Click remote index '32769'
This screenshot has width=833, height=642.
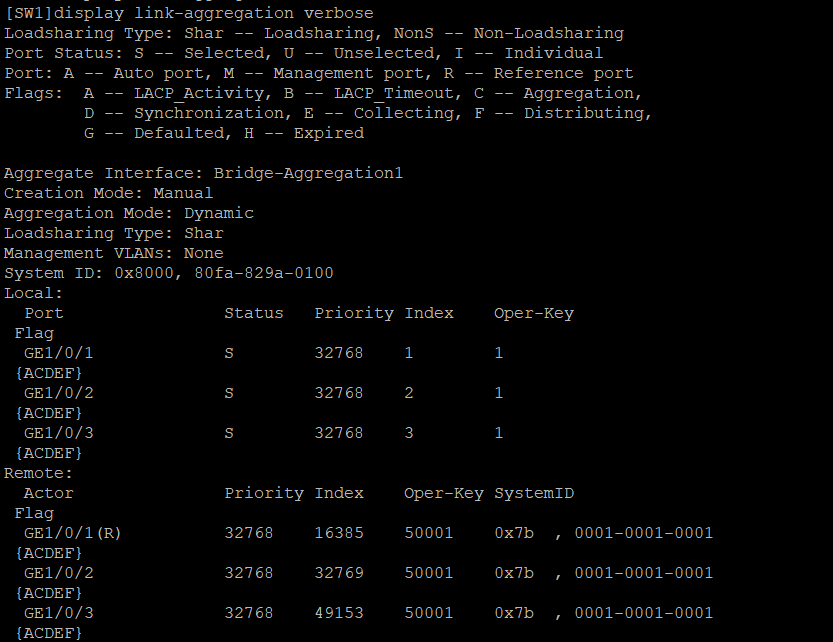[x=339, y=573]
